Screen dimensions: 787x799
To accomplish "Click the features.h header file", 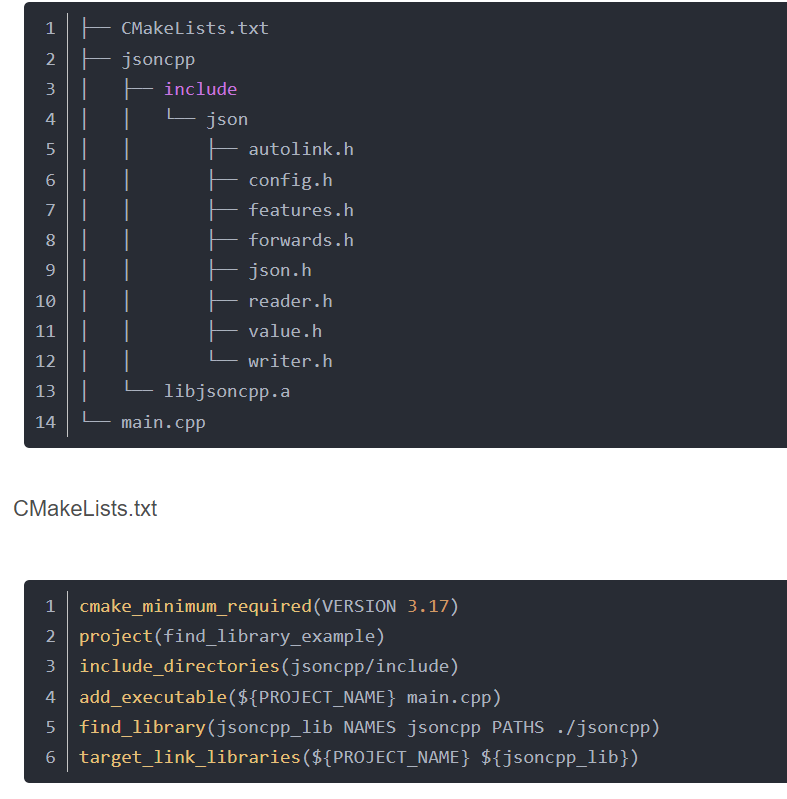I will (x=300, y=210).
